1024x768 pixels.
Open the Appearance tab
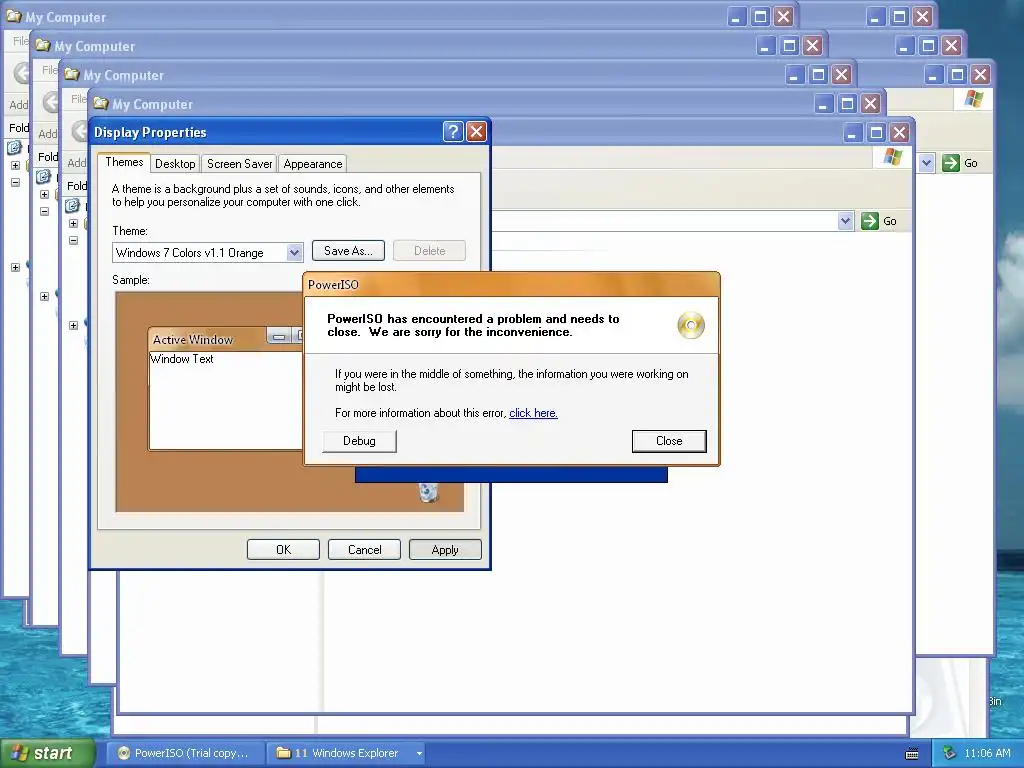pos(313,164)
